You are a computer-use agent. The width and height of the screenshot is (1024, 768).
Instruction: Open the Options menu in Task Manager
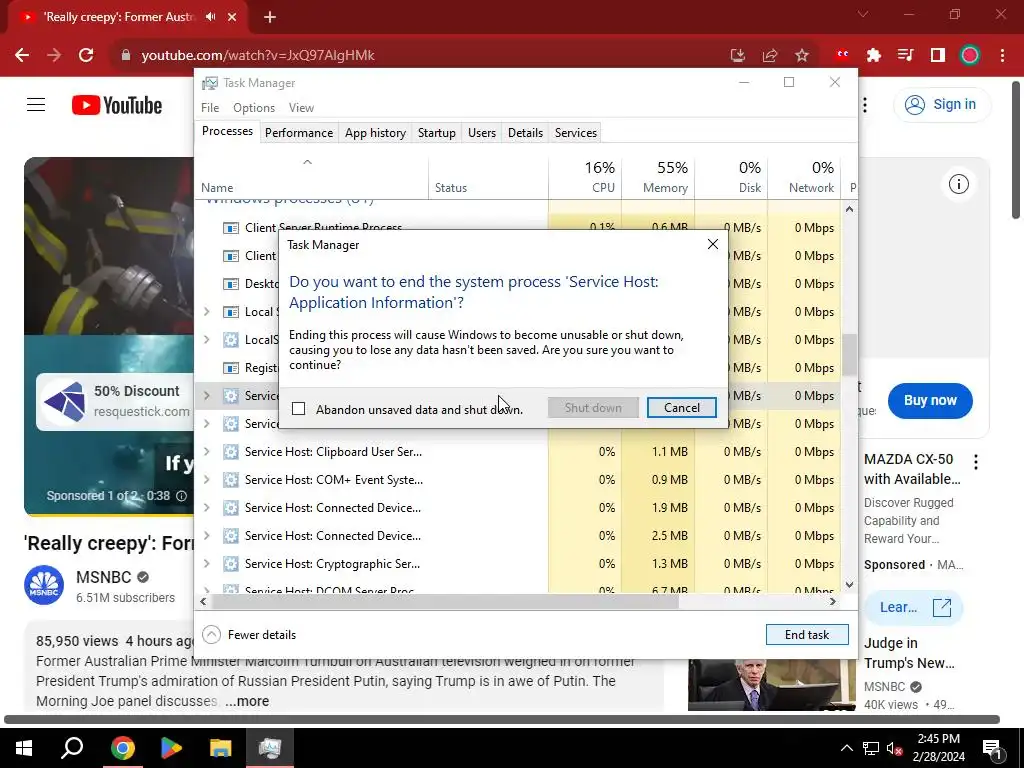tap(254, 108)
